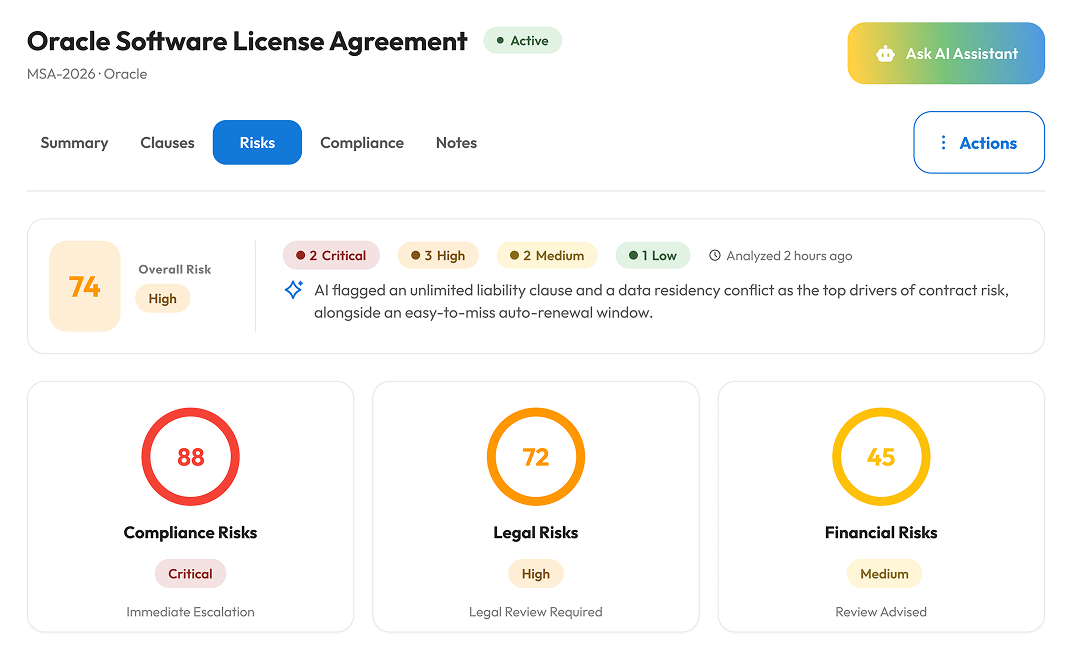Click the Review Advised text
The image size is (1072, 653).
point(881,611)
